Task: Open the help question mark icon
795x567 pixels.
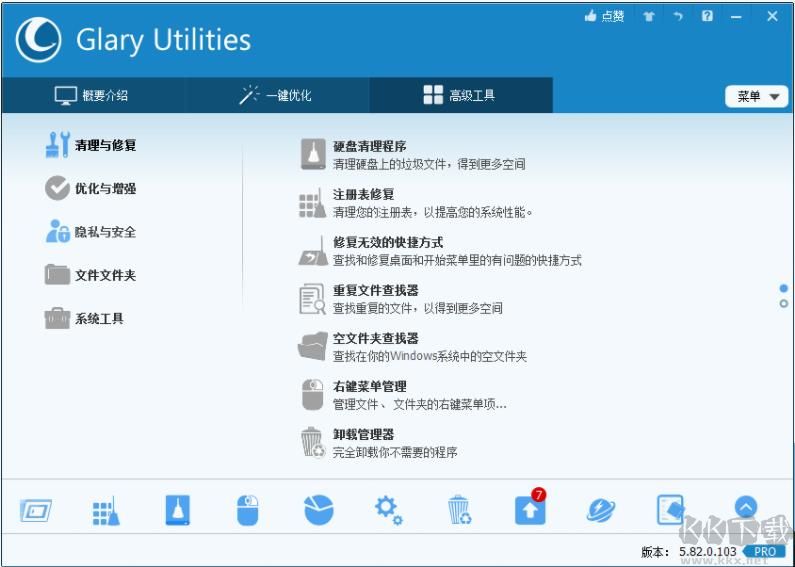Action: (x=707, y=16)
